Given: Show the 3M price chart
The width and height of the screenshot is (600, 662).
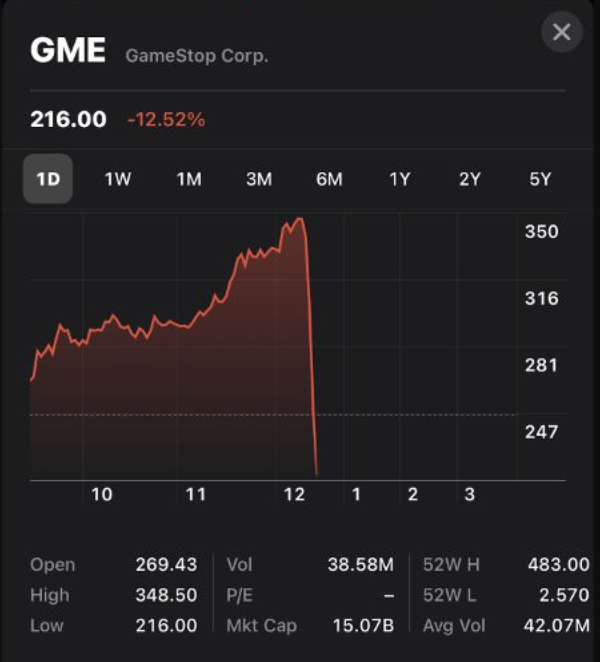Looking at the screenshot, I should (x=259, y=179).
